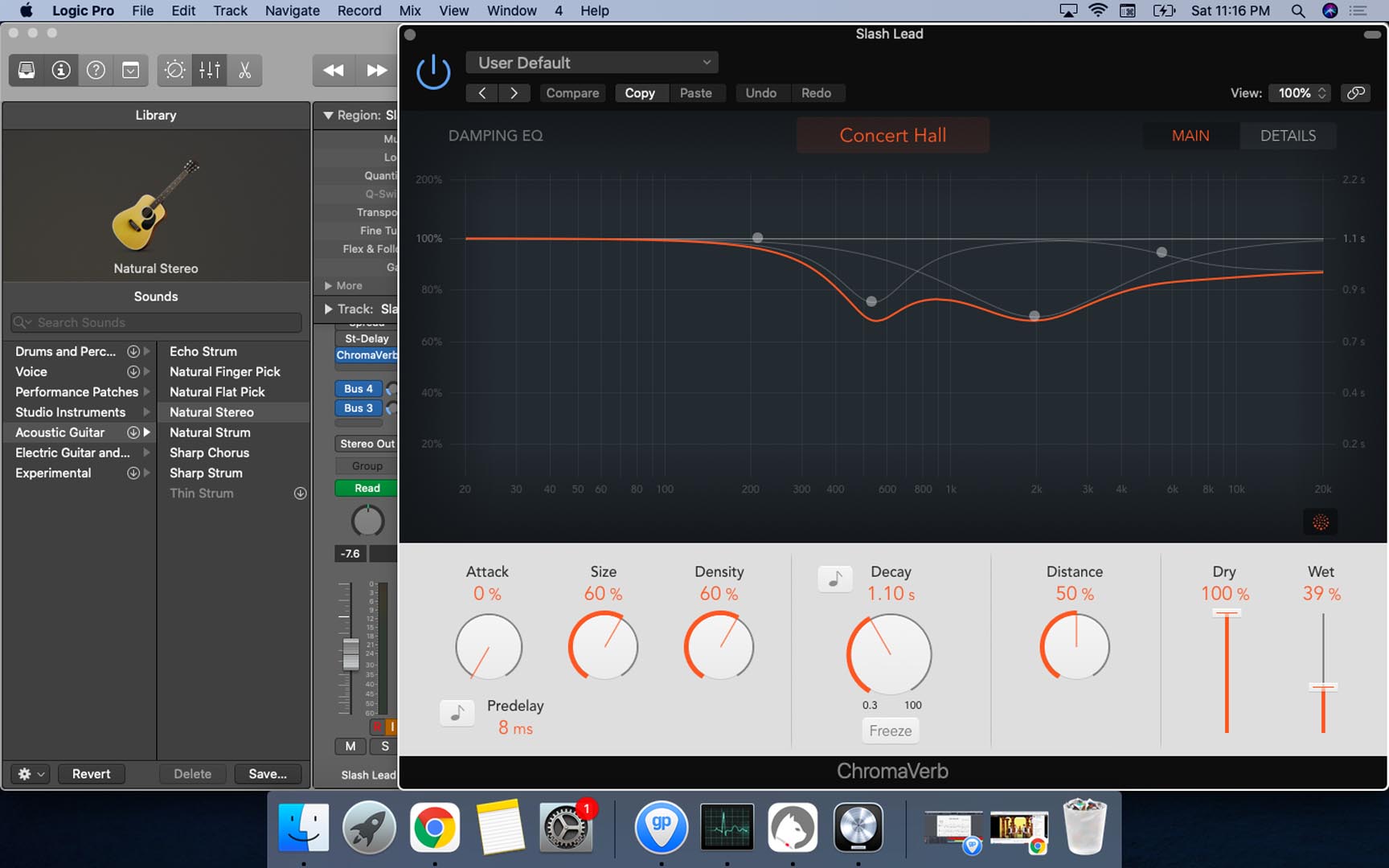This screenshot has height=868, width=1389.
Task: Open Notes app in the dock
Action: click(x=500, y=827)
